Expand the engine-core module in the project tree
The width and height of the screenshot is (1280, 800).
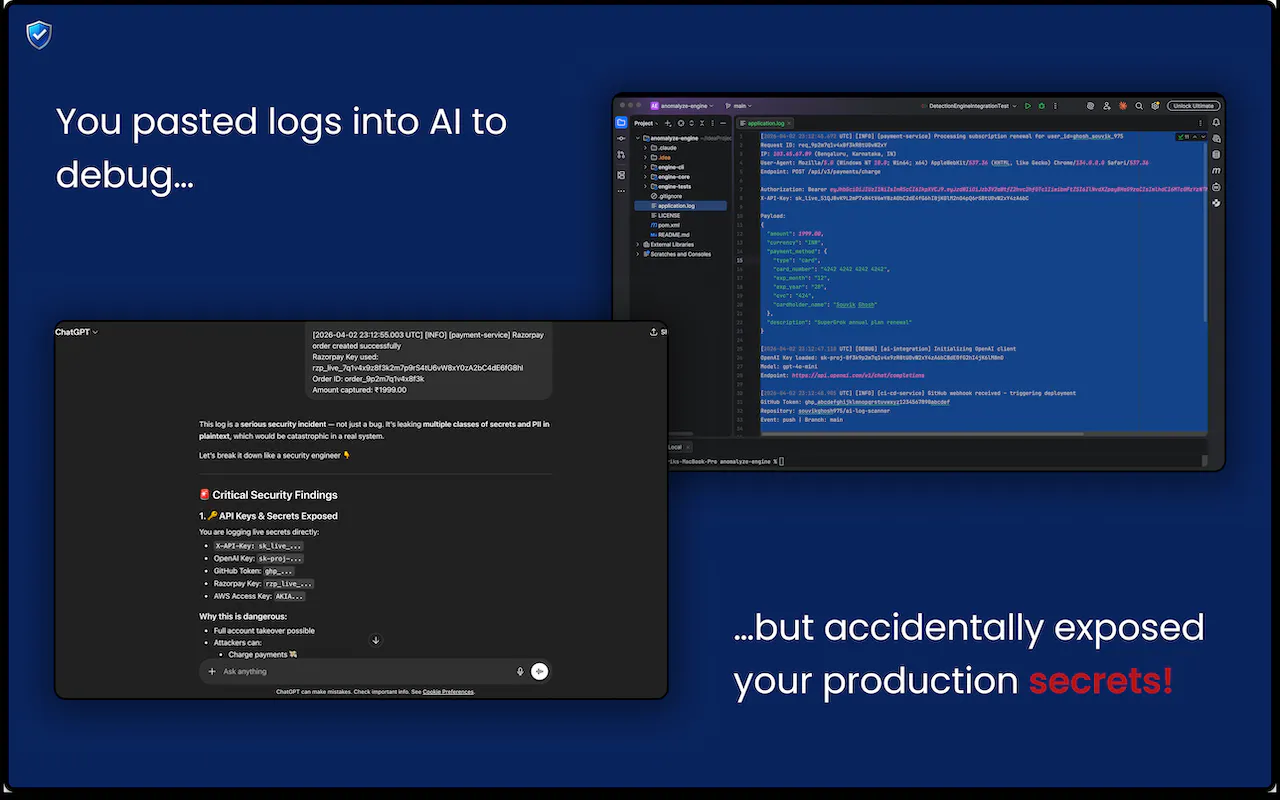click(x=646, y=177)
